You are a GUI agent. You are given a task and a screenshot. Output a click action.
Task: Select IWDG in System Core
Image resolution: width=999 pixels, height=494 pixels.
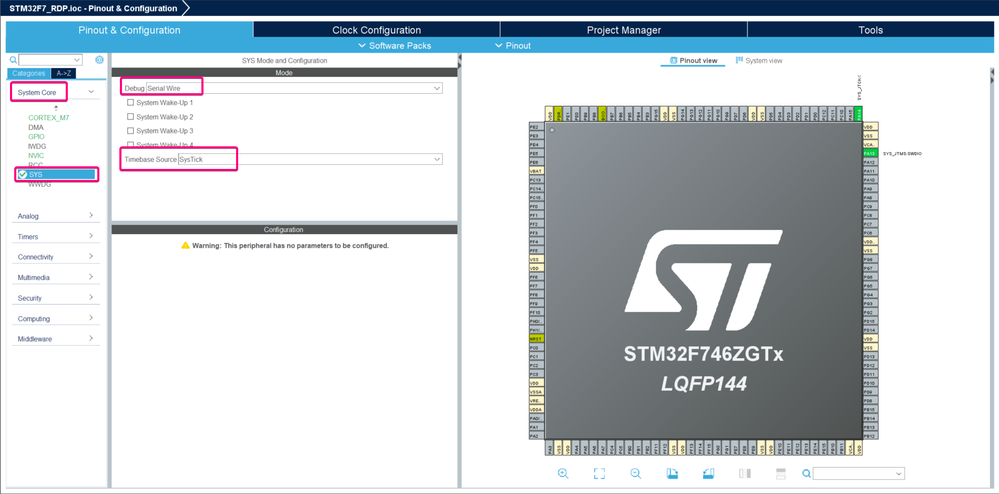[x=37, y=146]
